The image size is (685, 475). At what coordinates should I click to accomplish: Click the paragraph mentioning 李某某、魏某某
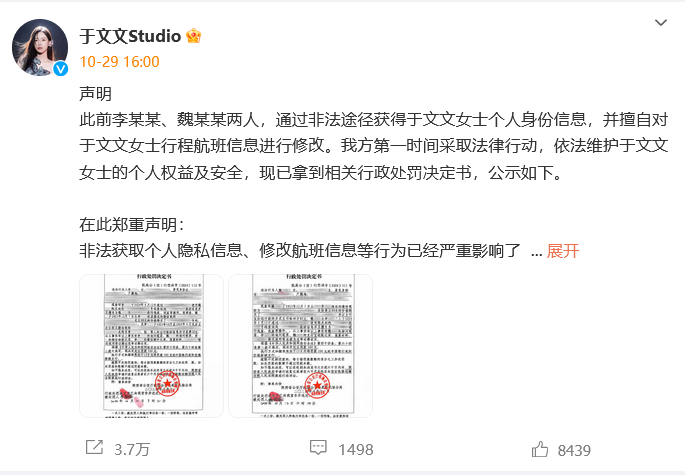(374, 146)
